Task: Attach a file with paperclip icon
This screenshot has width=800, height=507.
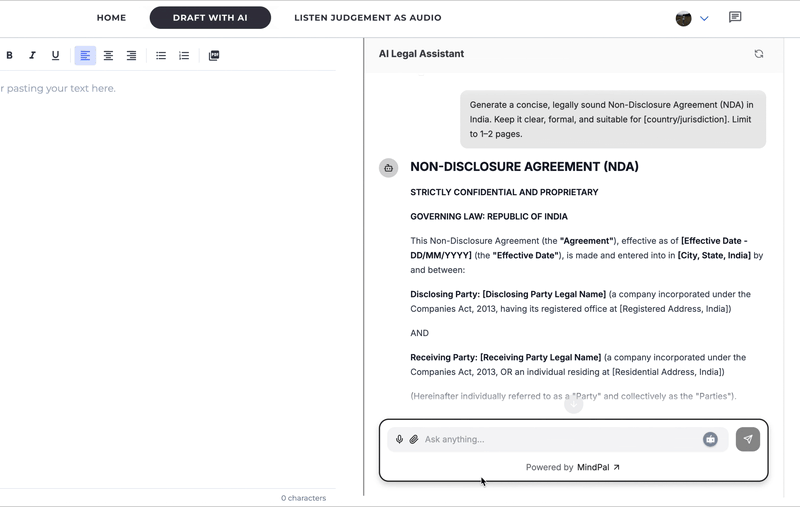Action: point(414,439)
